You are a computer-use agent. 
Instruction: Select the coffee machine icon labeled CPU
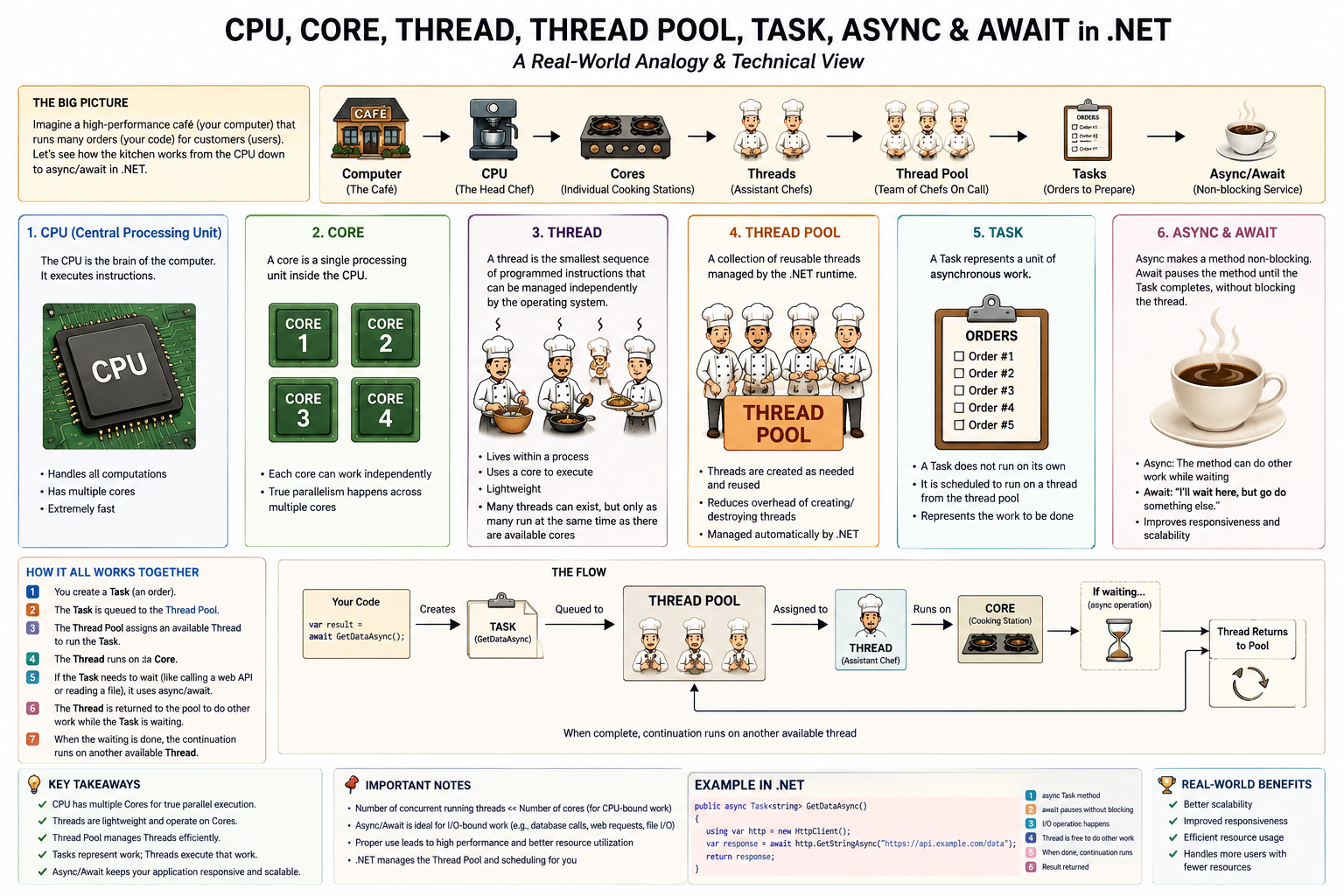pos(493,129)
